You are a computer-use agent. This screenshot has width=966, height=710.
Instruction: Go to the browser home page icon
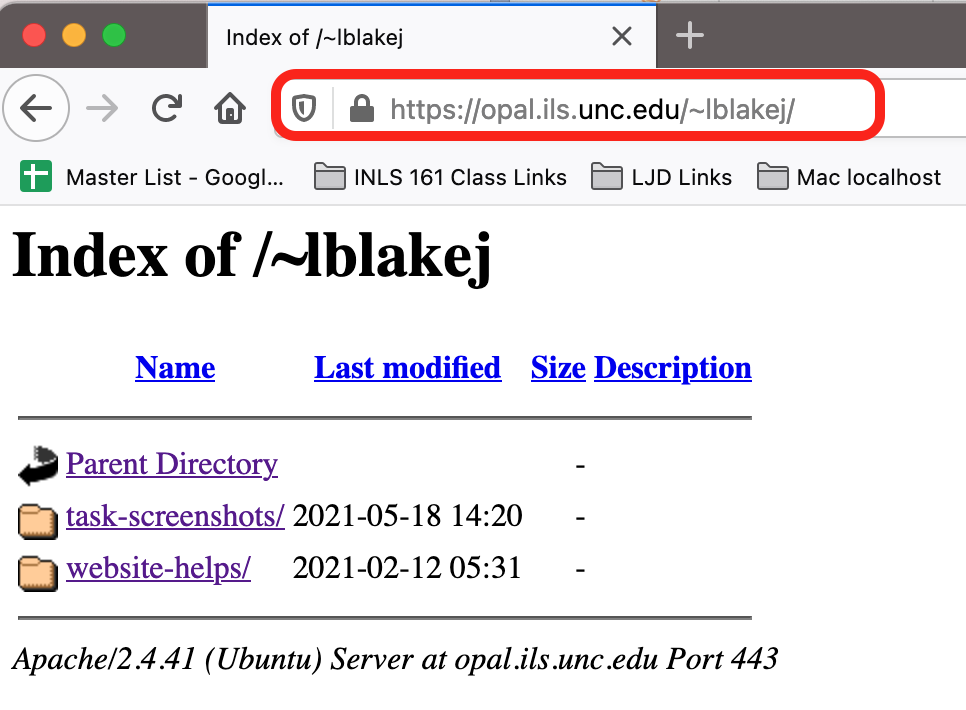click(230, 108)
